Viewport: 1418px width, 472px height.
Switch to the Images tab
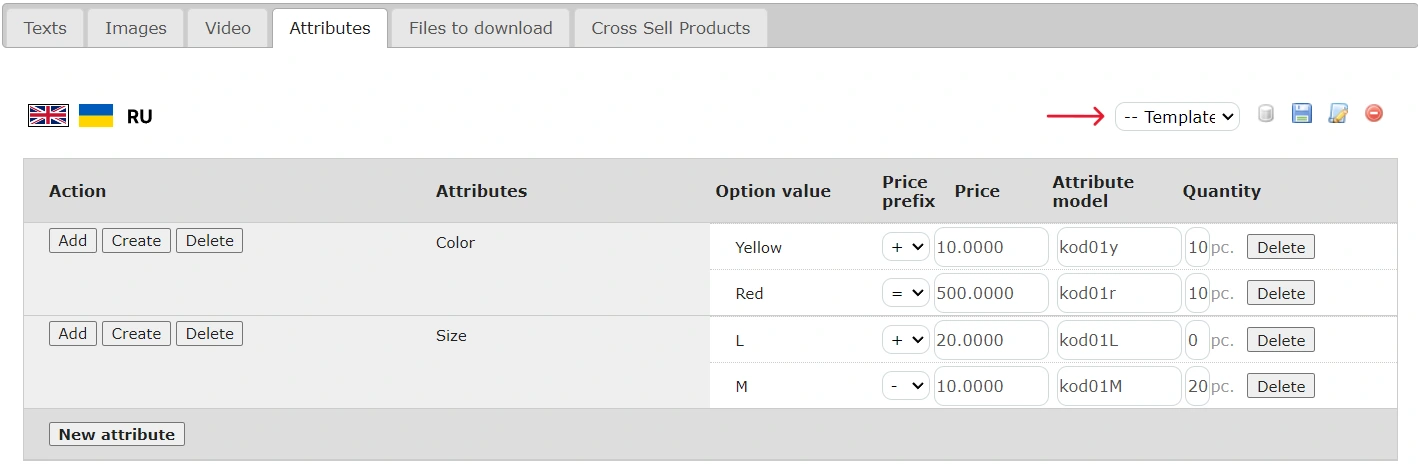pos(136,28)
